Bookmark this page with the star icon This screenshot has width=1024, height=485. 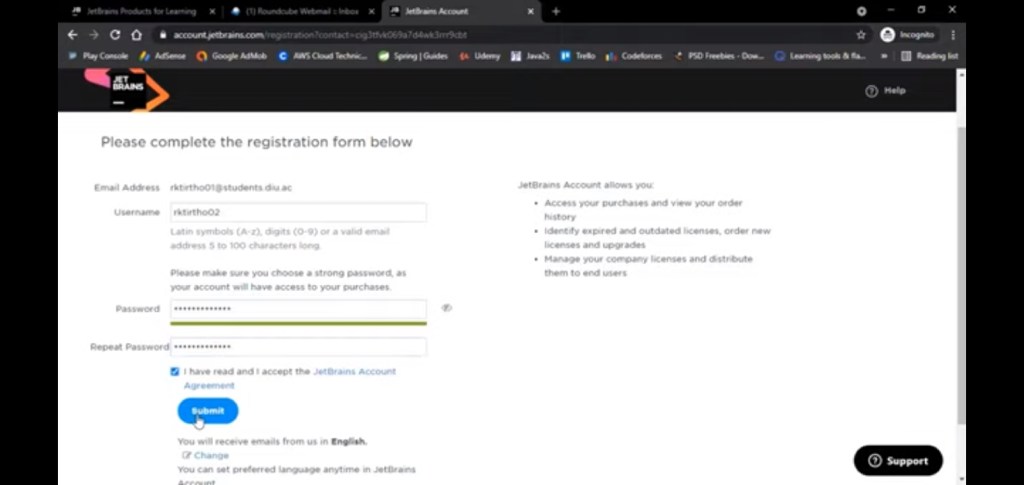pos(861,34)
